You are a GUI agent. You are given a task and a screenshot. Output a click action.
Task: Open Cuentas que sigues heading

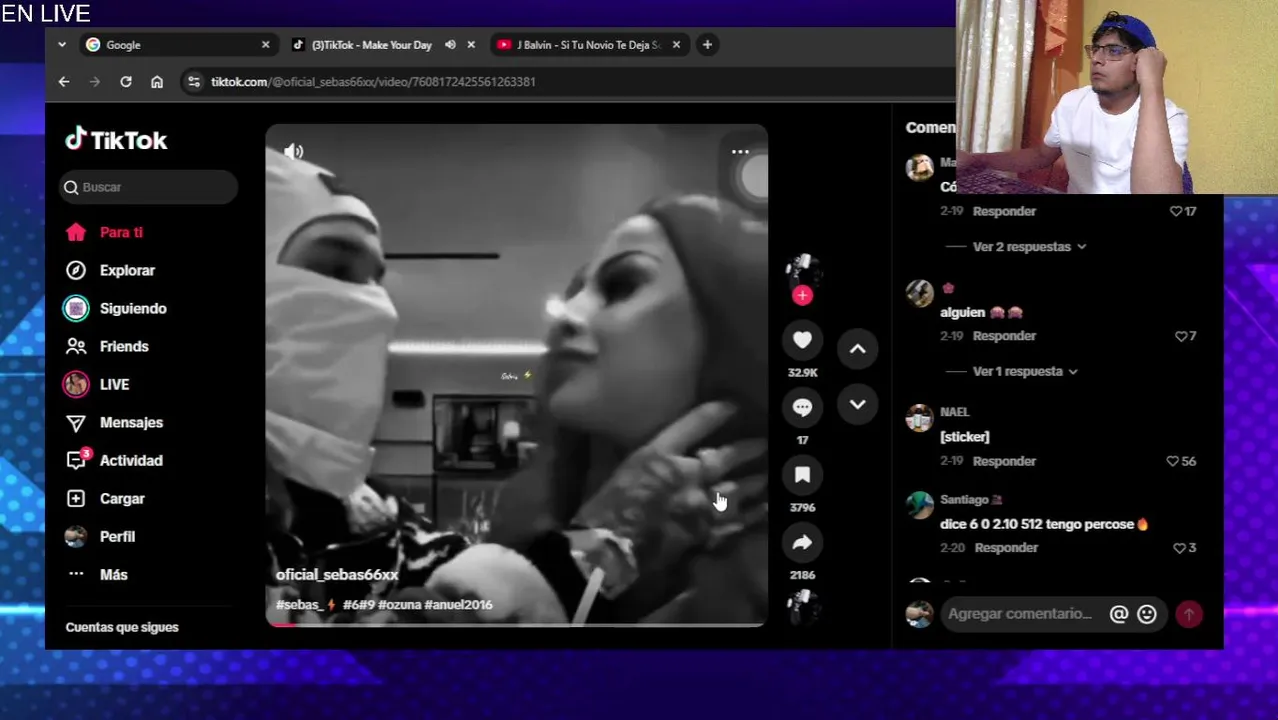click(x=122, y=628)
